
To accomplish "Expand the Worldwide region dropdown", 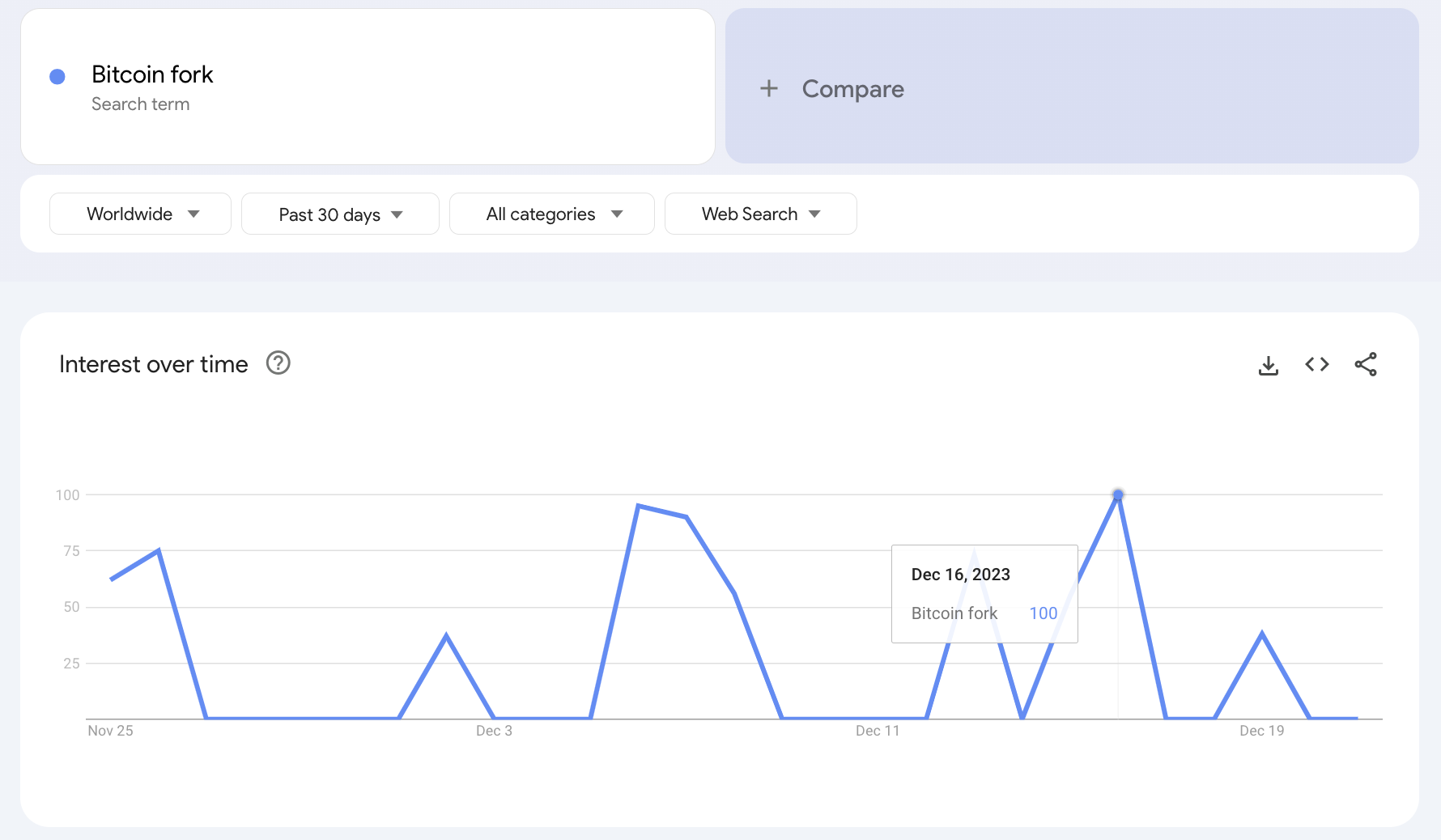I will pos(141,214).
